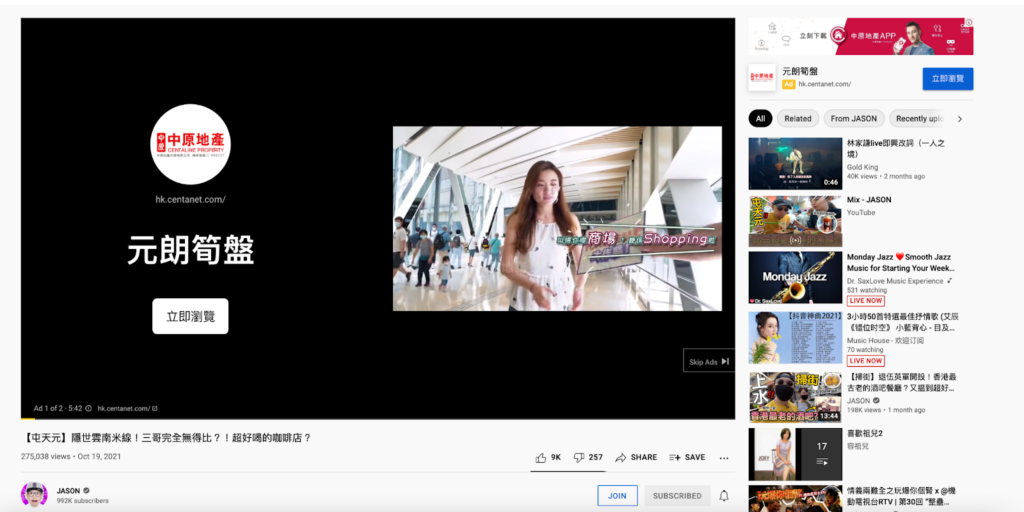Viewport: 1024px width, 512px height.
Task: Save video to playlist via SAVE
Action: pos(687,458)
